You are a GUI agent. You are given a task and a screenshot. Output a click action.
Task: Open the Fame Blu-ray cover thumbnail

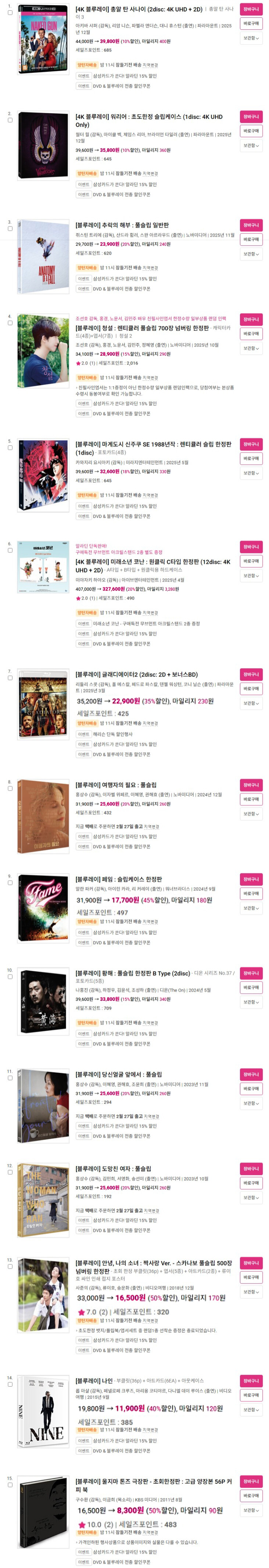(43, 907)
